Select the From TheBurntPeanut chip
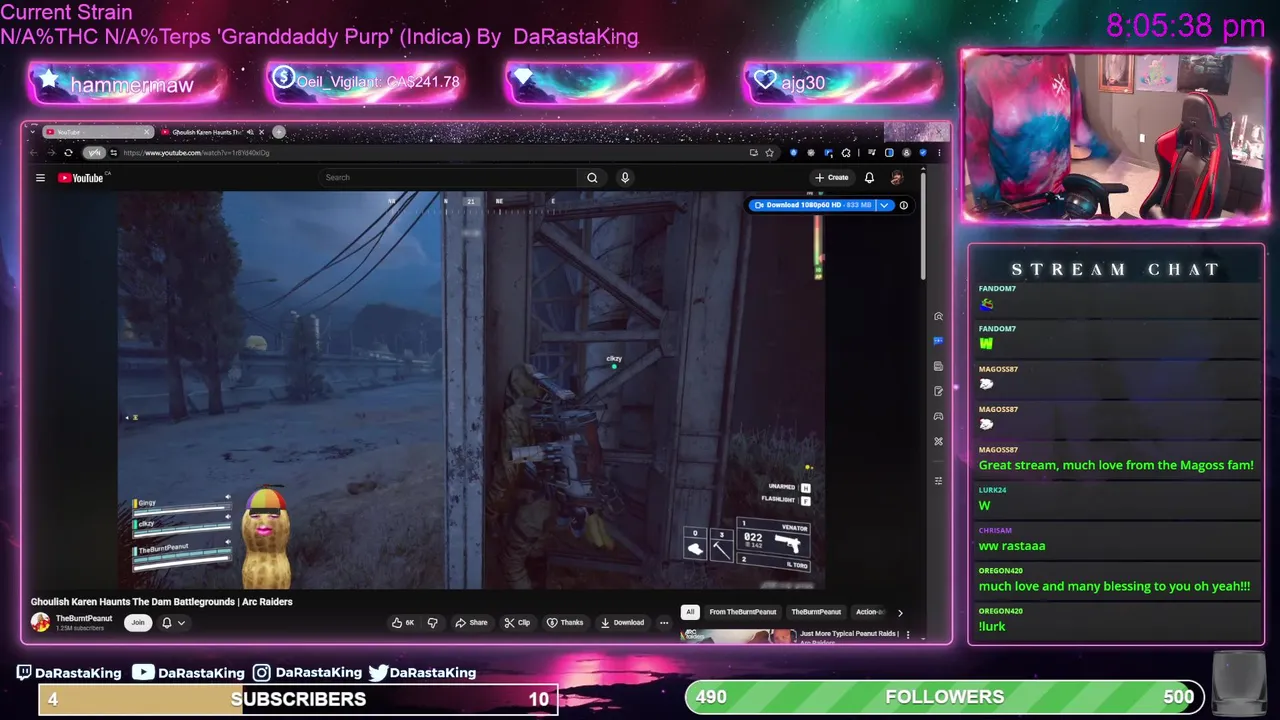This screenshot has height=720, width=1280. pyautogui.click(x=743, y=612)
